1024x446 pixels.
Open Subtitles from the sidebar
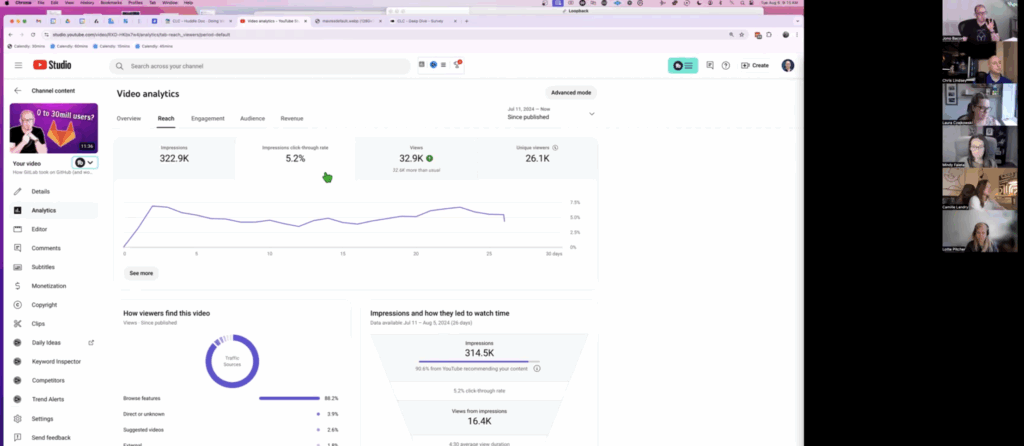[42, 267]
